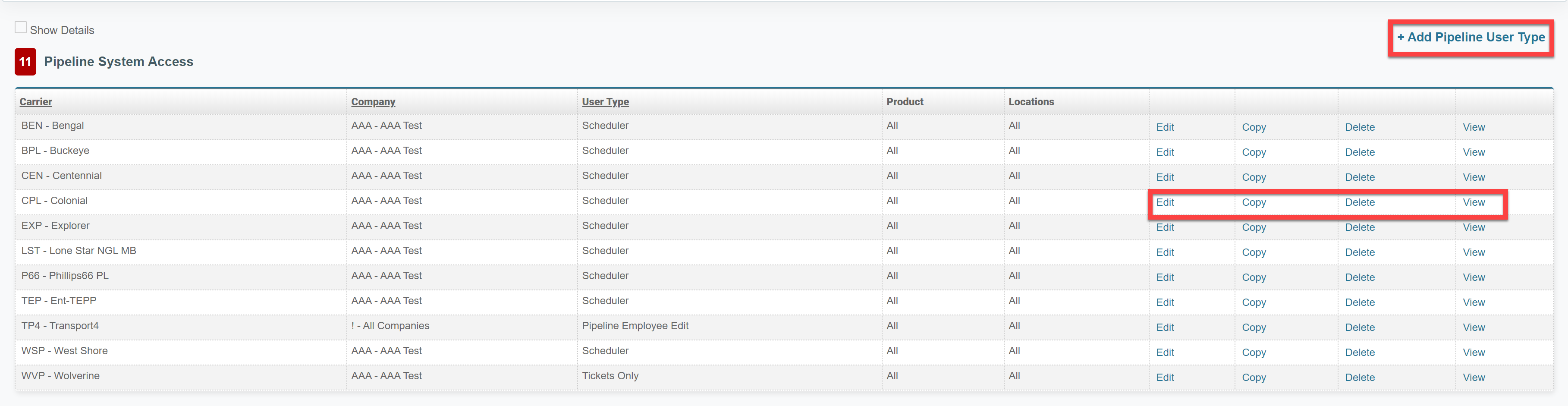Select the TP4 - Transport4 carrier cell
Image resolution: width=1568 pixels, height=406 pixels.
[x=60, y=326]
